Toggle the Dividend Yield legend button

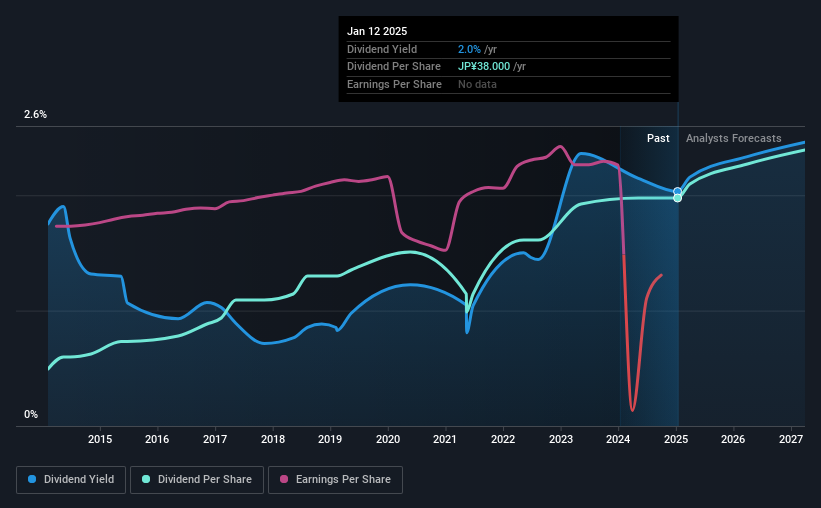[x=71, y=480]
